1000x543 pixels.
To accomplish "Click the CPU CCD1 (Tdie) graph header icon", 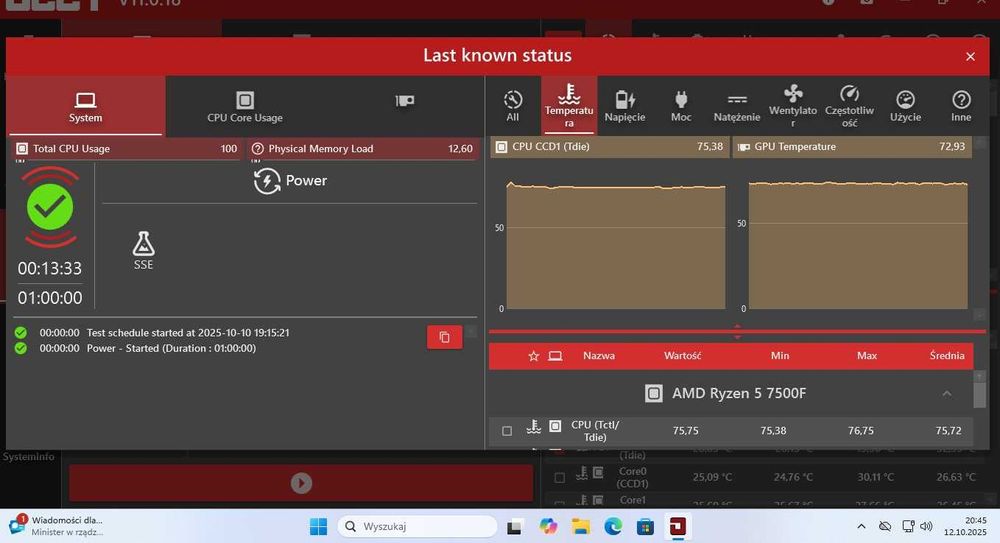I will click(501, 147).
